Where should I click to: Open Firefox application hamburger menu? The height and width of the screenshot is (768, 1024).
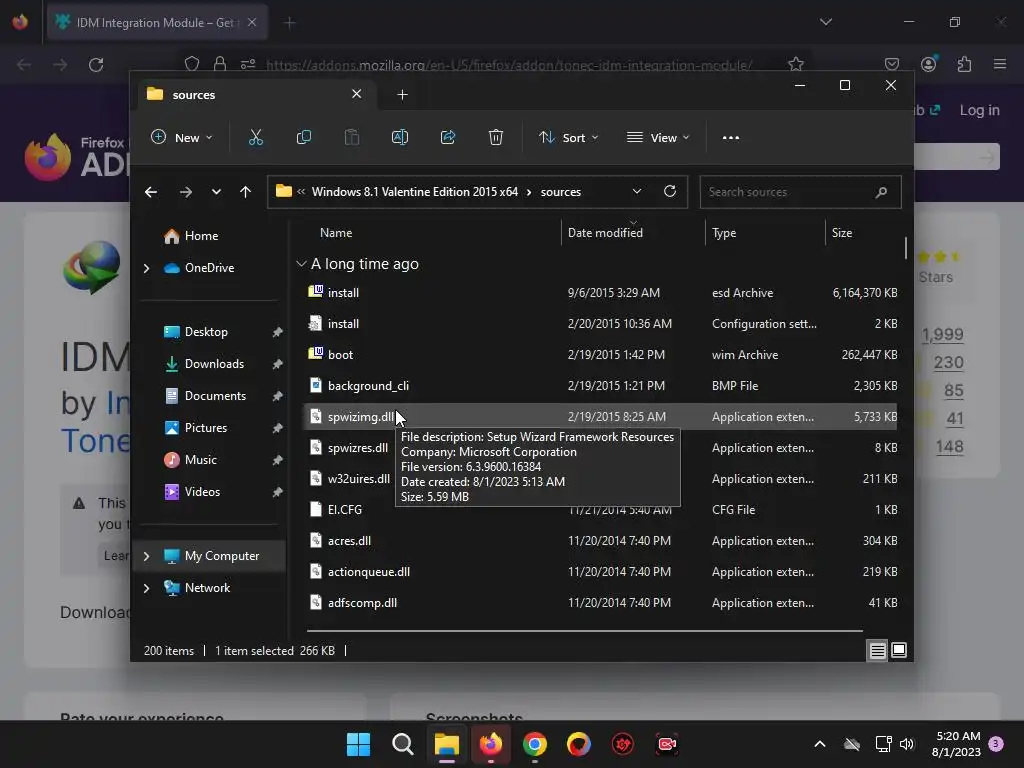[1000, 64]
